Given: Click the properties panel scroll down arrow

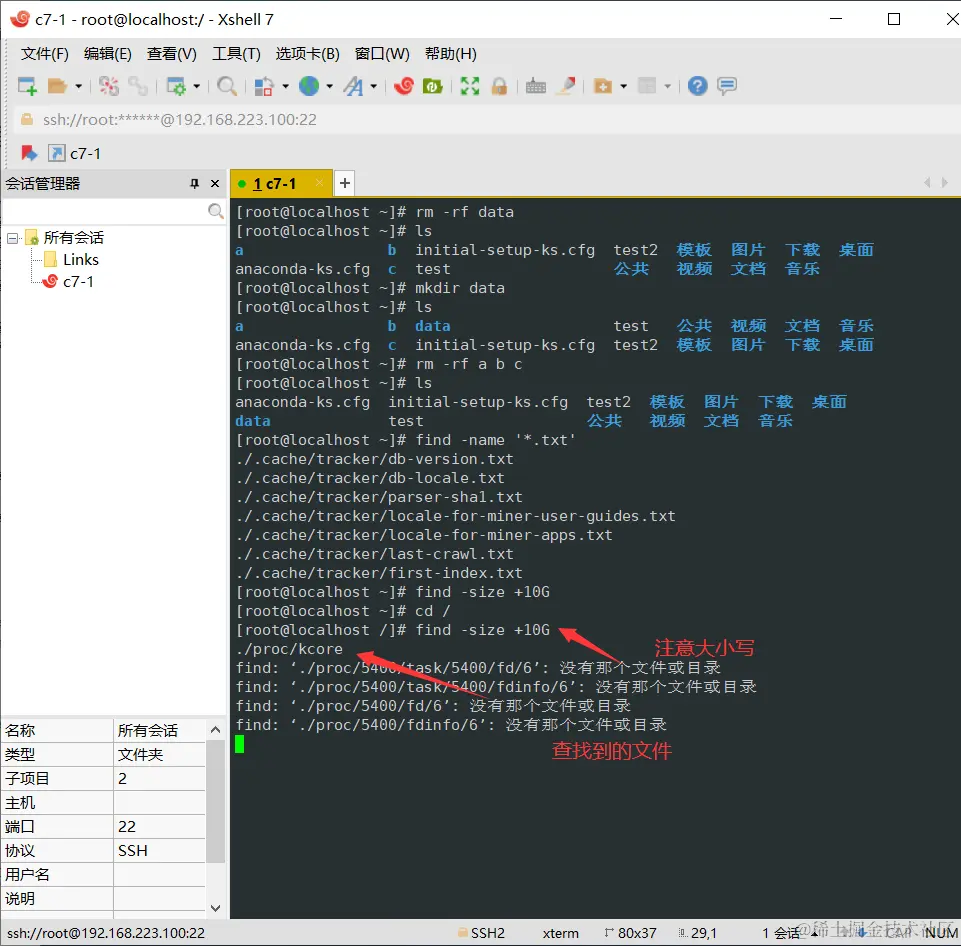Looking at the screenshot, I should 215,908.
